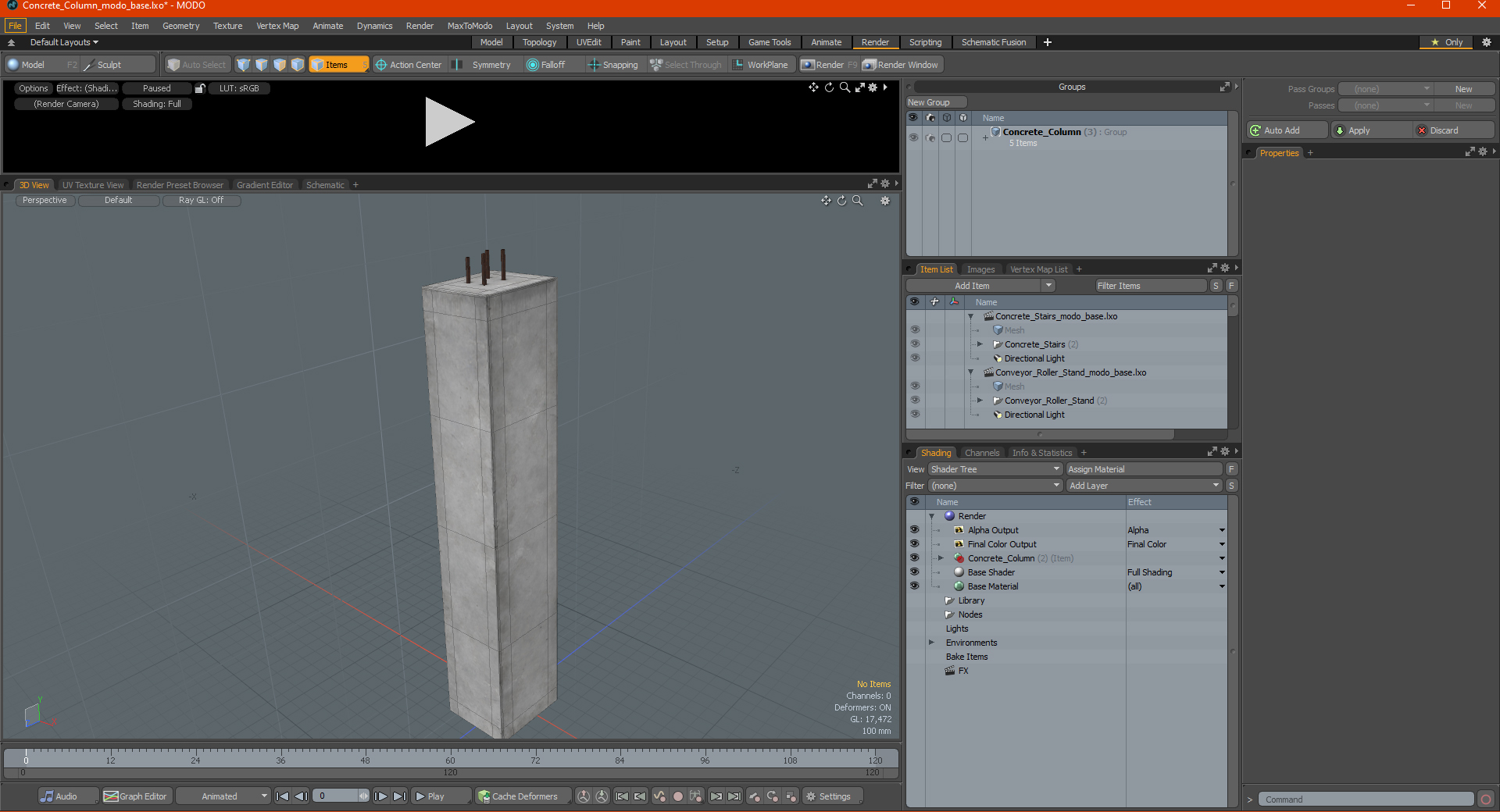The width and height of the screenshot is (1500, 812).
Task: Click F filter button beside Assign Material
Action: pos(1231,469)
